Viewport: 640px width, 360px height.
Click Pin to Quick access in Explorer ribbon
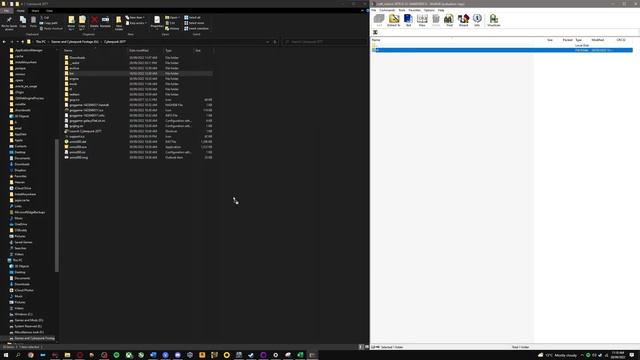click(x=9, y=23)
